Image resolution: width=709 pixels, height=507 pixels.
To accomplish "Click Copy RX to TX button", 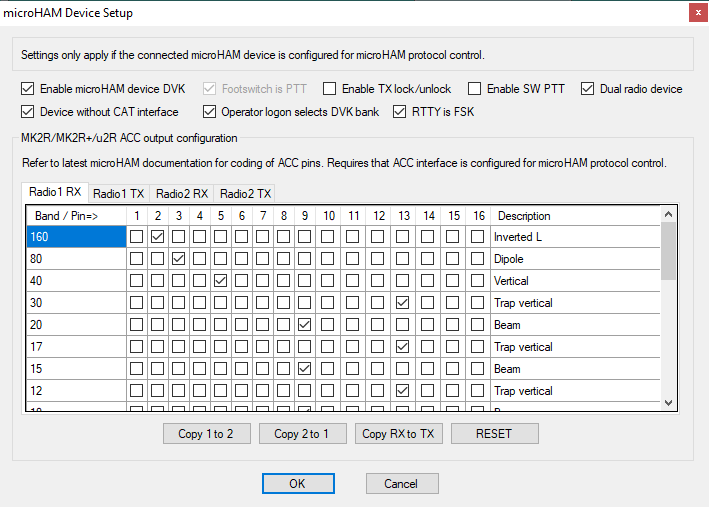I will [x=398, y=434].
